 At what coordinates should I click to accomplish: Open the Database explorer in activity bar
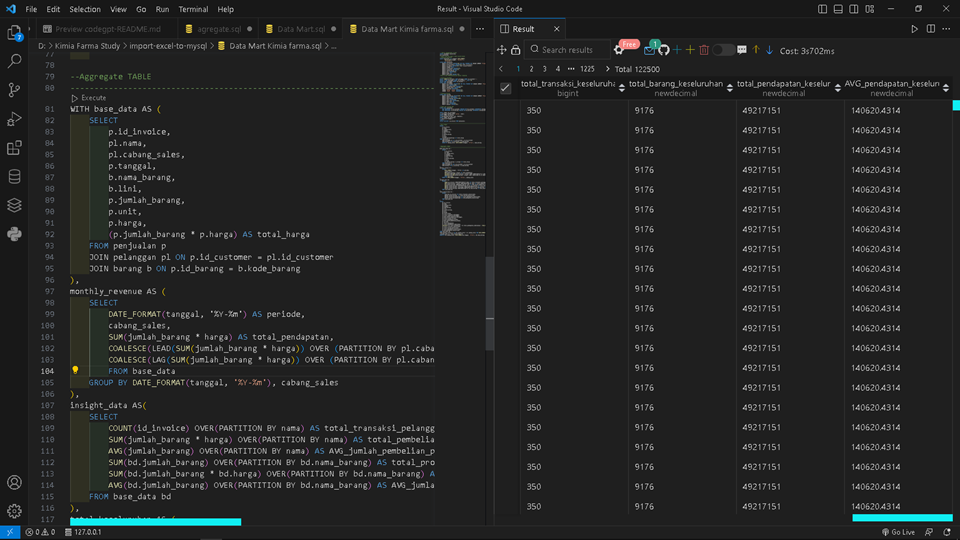[15, 177]
